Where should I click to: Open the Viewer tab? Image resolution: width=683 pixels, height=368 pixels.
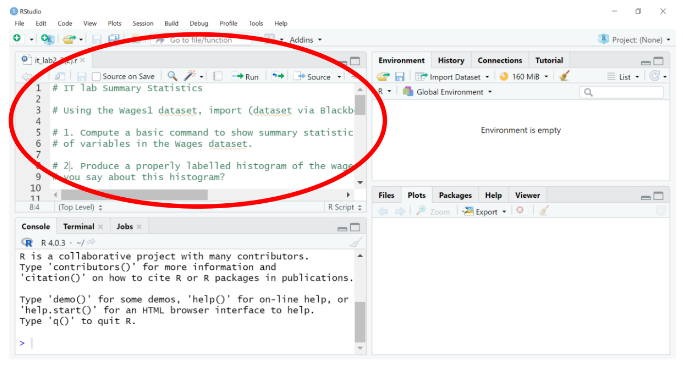click(527, 195)
